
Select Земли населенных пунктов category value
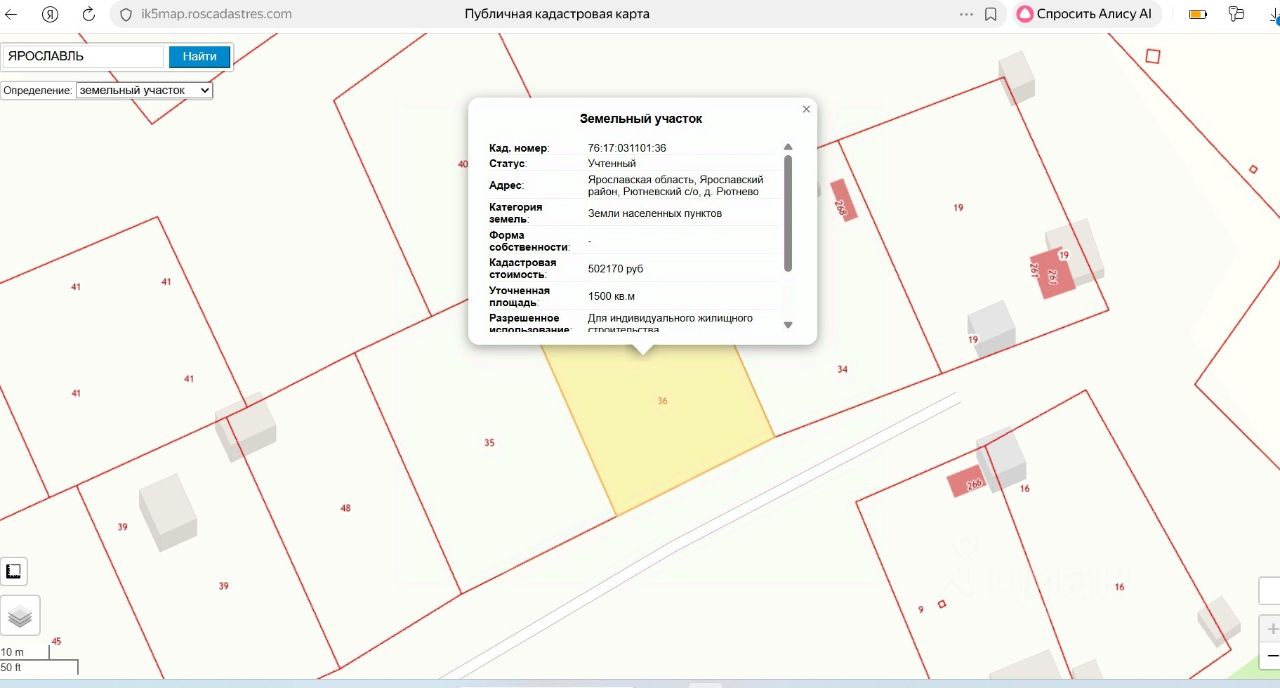point(655,213)
